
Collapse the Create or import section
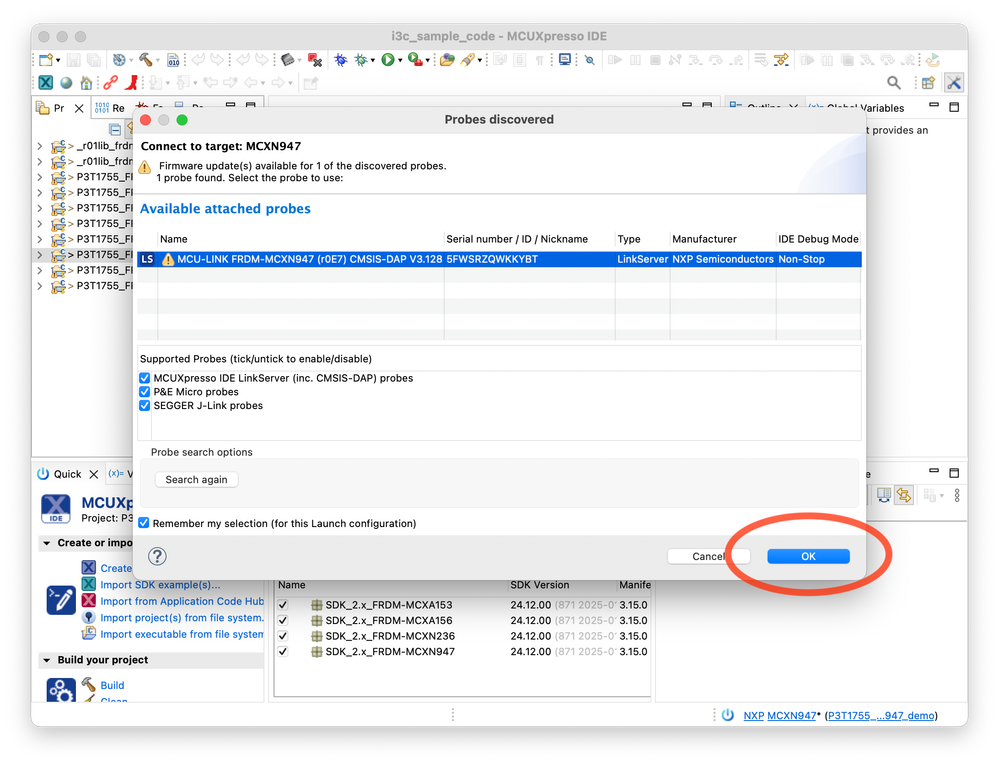(x=47, y=543)
